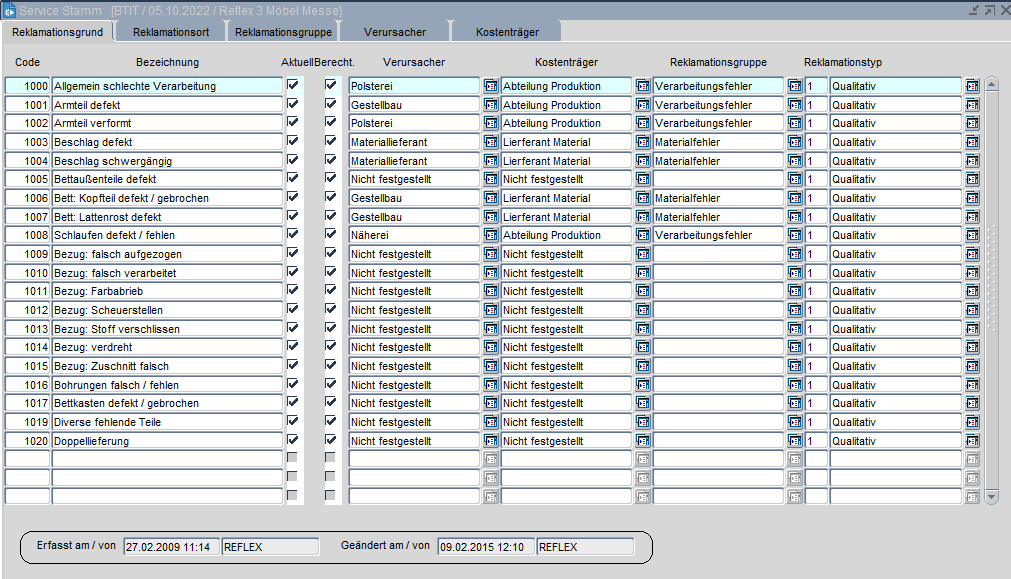This screenshot has width=1011, height=579.
Task: Open Kostenträger list button for code 1003
Action: (x=642, y=142)
